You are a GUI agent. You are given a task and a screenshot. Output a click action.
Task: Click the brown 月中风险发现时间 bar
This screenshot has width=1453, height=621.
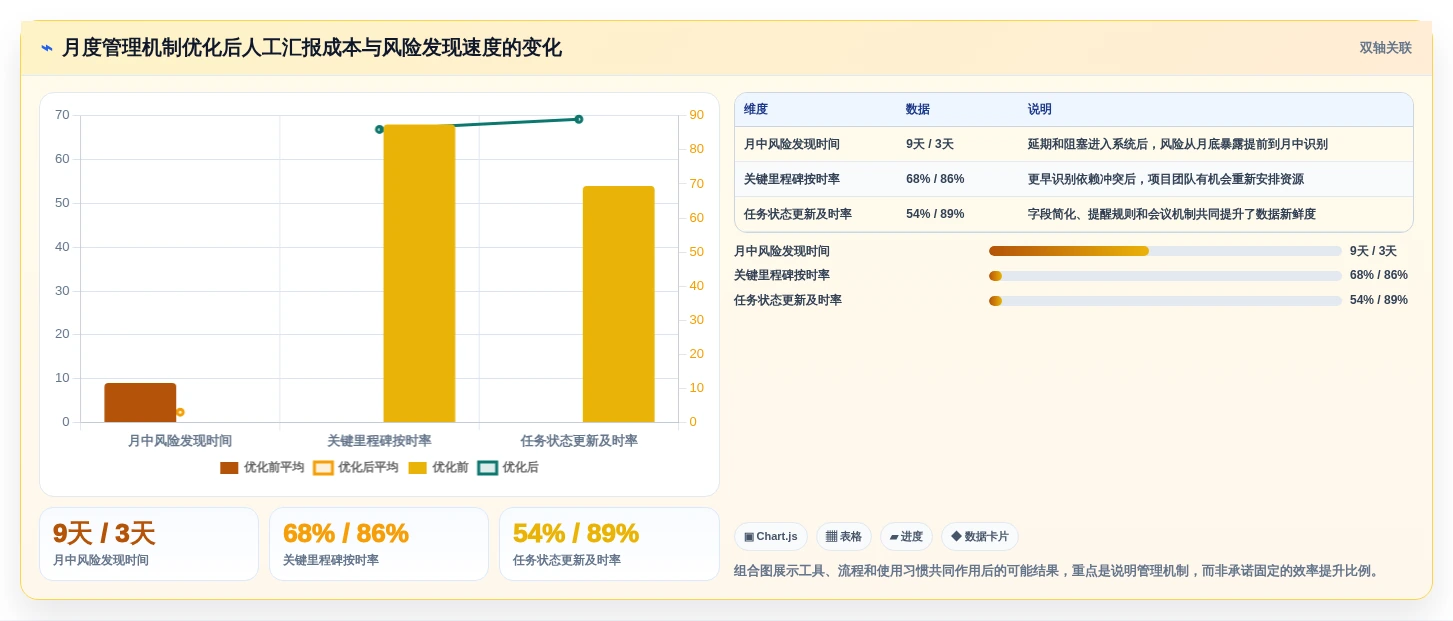140,403
